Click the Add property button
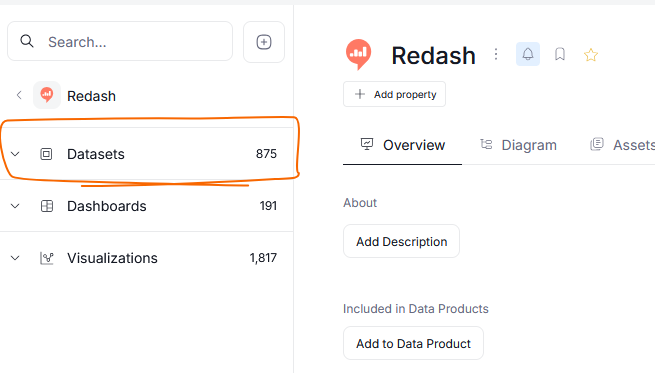 [x=394, y=94]
